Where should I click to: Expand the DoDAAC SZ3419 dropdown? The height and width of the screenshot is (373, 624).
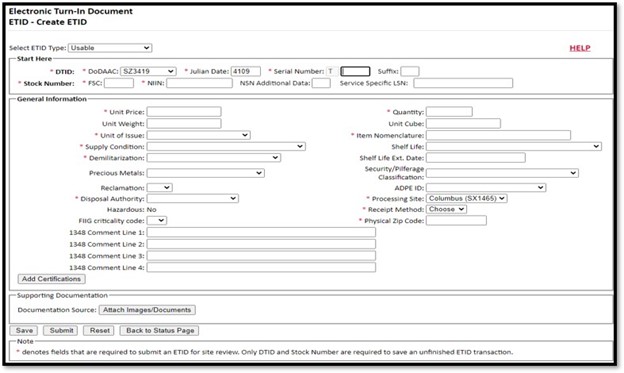pyautogui.click(x=148, y=71)
